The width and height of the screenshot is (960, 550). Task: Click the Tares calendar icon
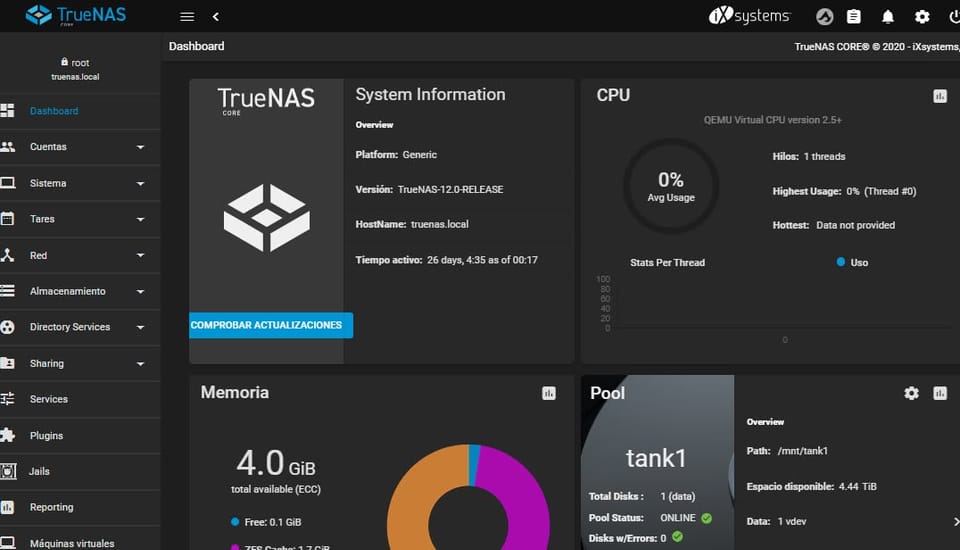7,219
